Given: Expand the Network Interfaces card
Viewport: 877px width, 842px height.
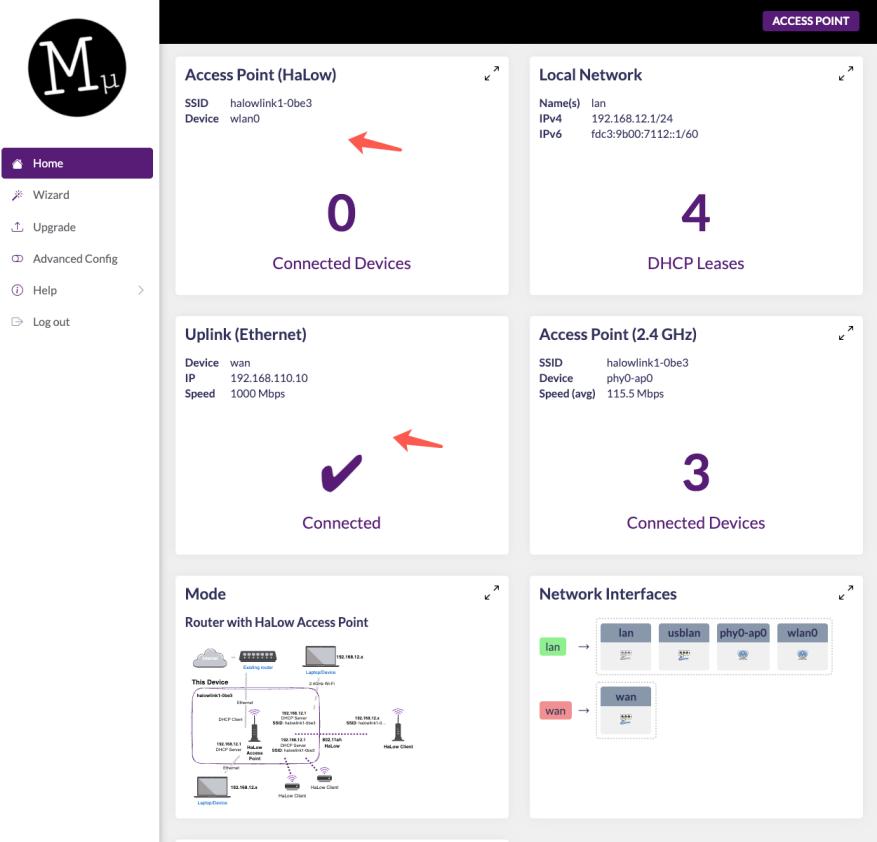Looking at the screenshot, I should [x=845, y=593].
